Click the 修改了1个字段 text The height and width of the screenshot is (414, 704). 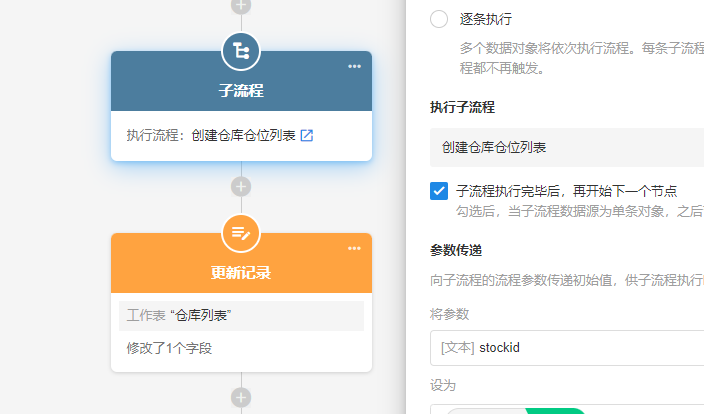click(x=169, y=349)
